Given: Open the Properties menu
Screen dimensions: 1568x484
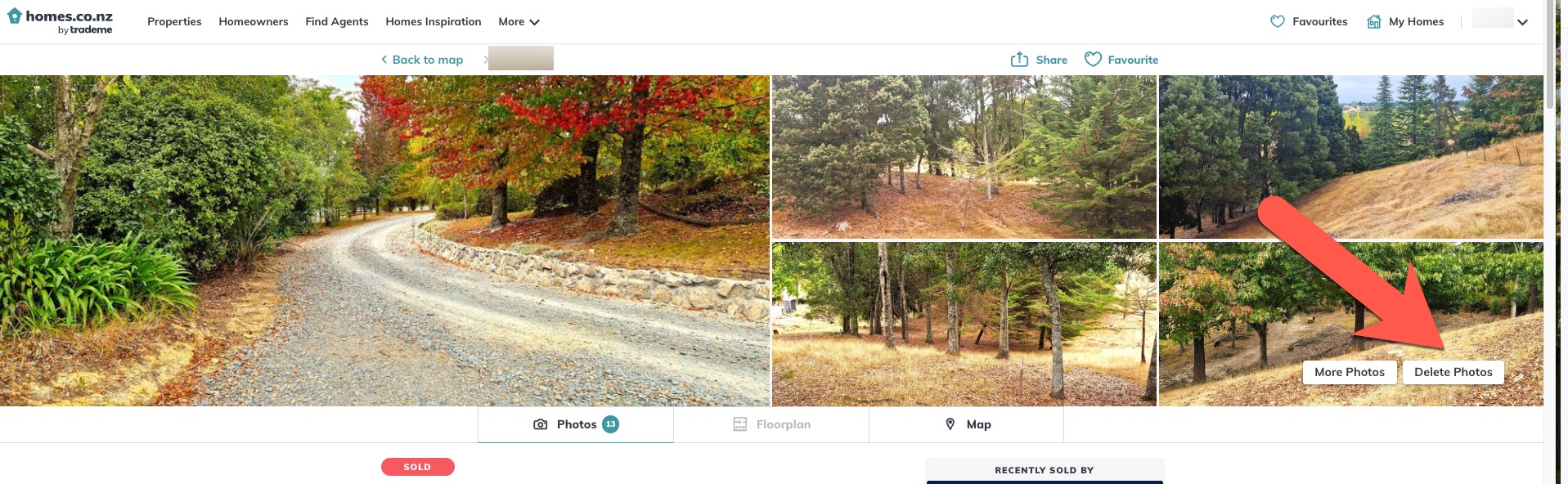Looking at the screenshot, I should pos(174,22).
